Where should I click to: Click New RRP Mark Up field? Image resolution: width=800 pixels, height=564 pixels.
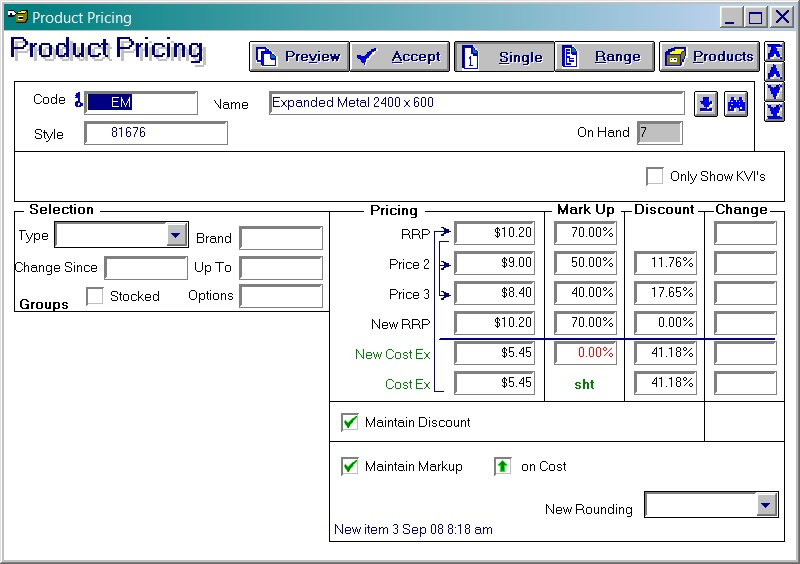click(586, 323)
